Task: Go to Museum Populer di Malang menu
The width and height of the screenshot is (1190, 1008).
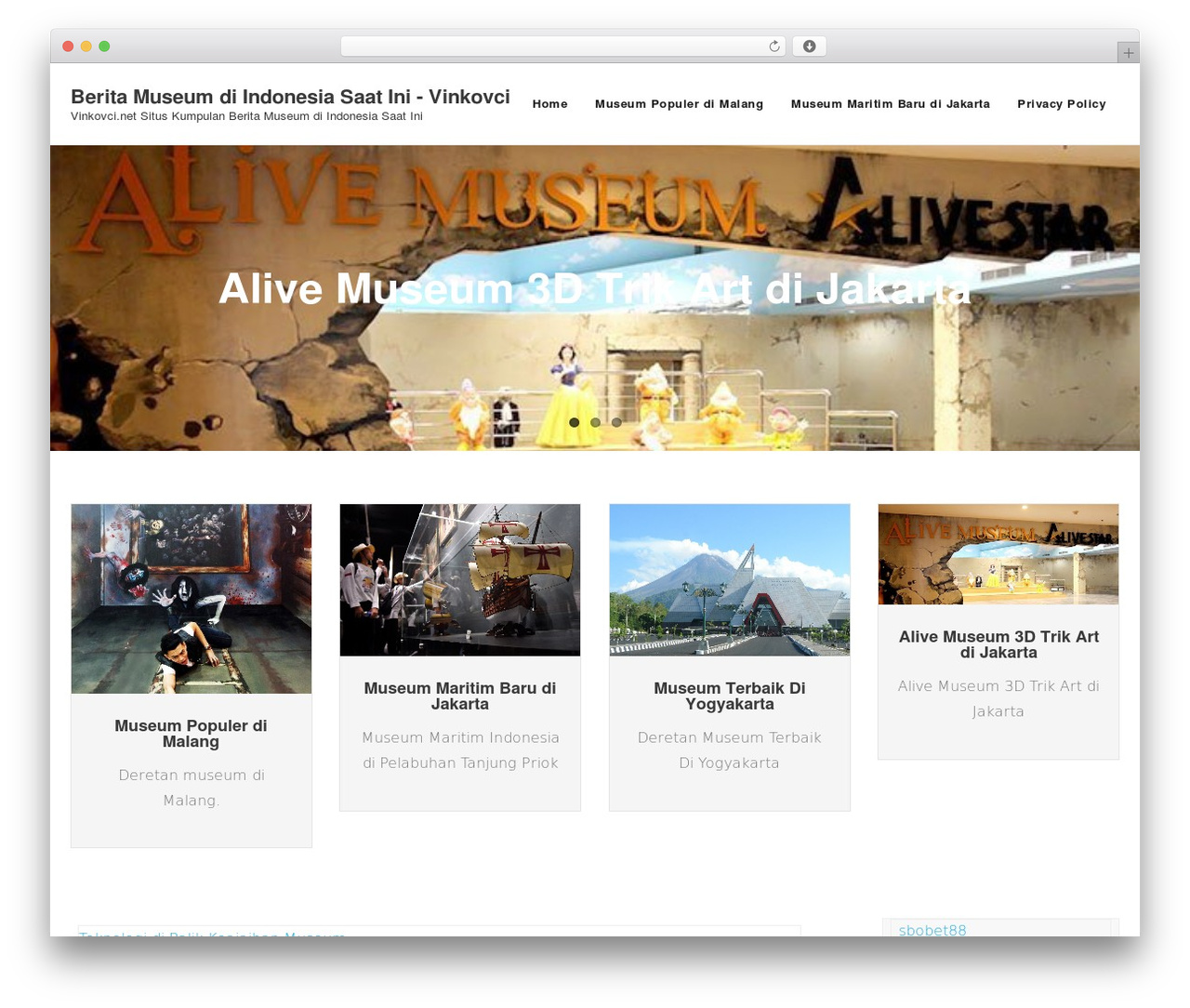Action: 679,104
